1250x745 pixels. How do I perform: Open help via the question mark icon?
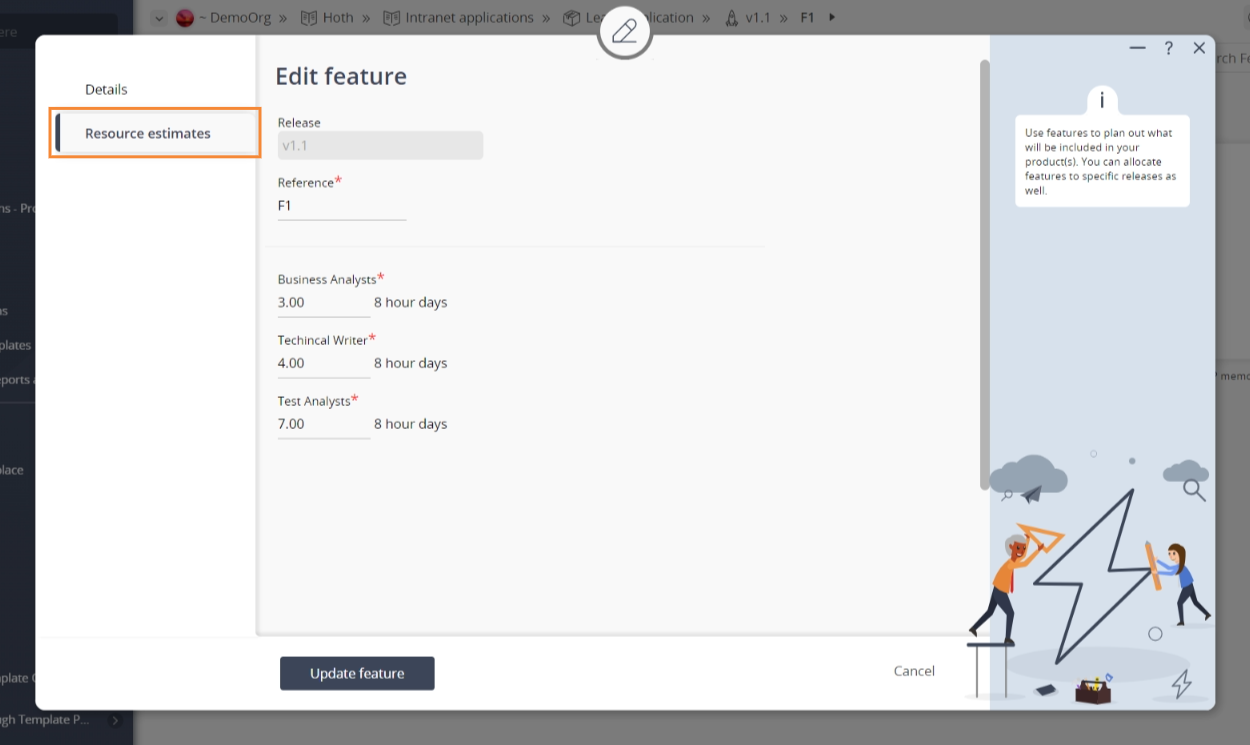point(1168,47)
